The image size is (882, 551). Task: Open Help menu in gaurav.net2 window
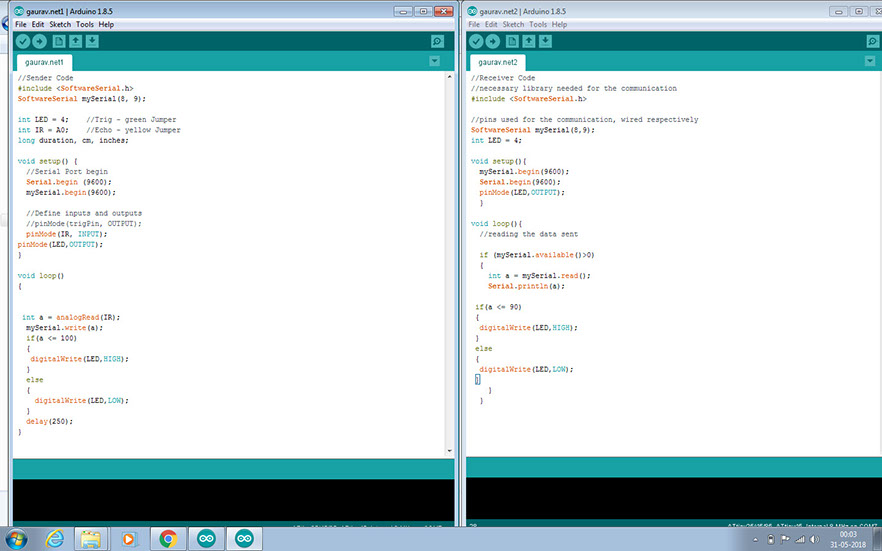559,24
